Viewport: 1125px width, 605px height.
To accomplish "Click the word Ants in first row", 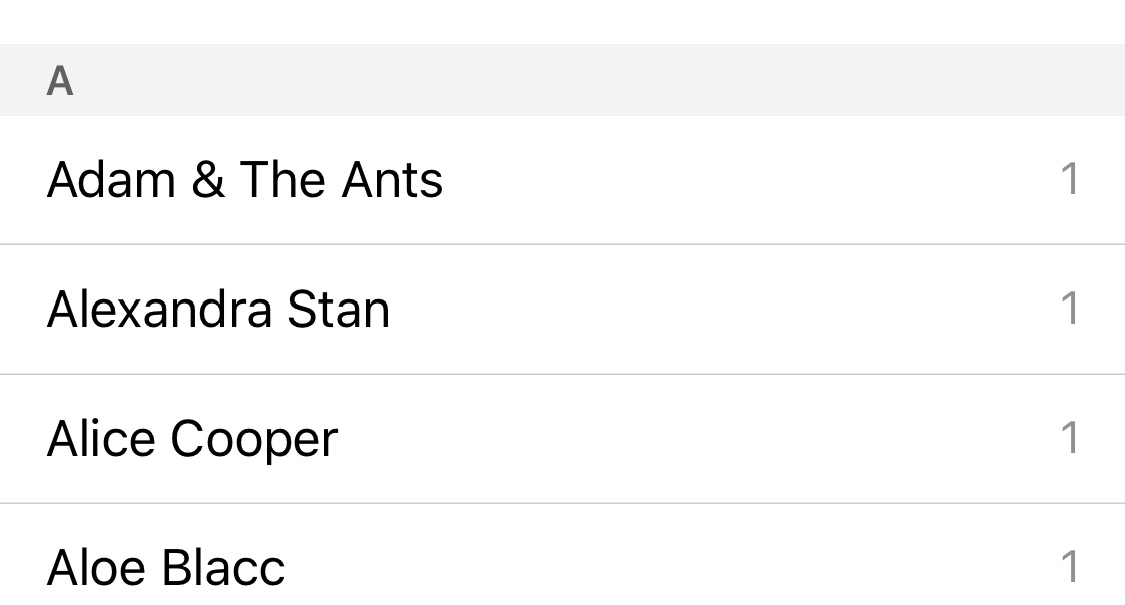I will 392,180.
